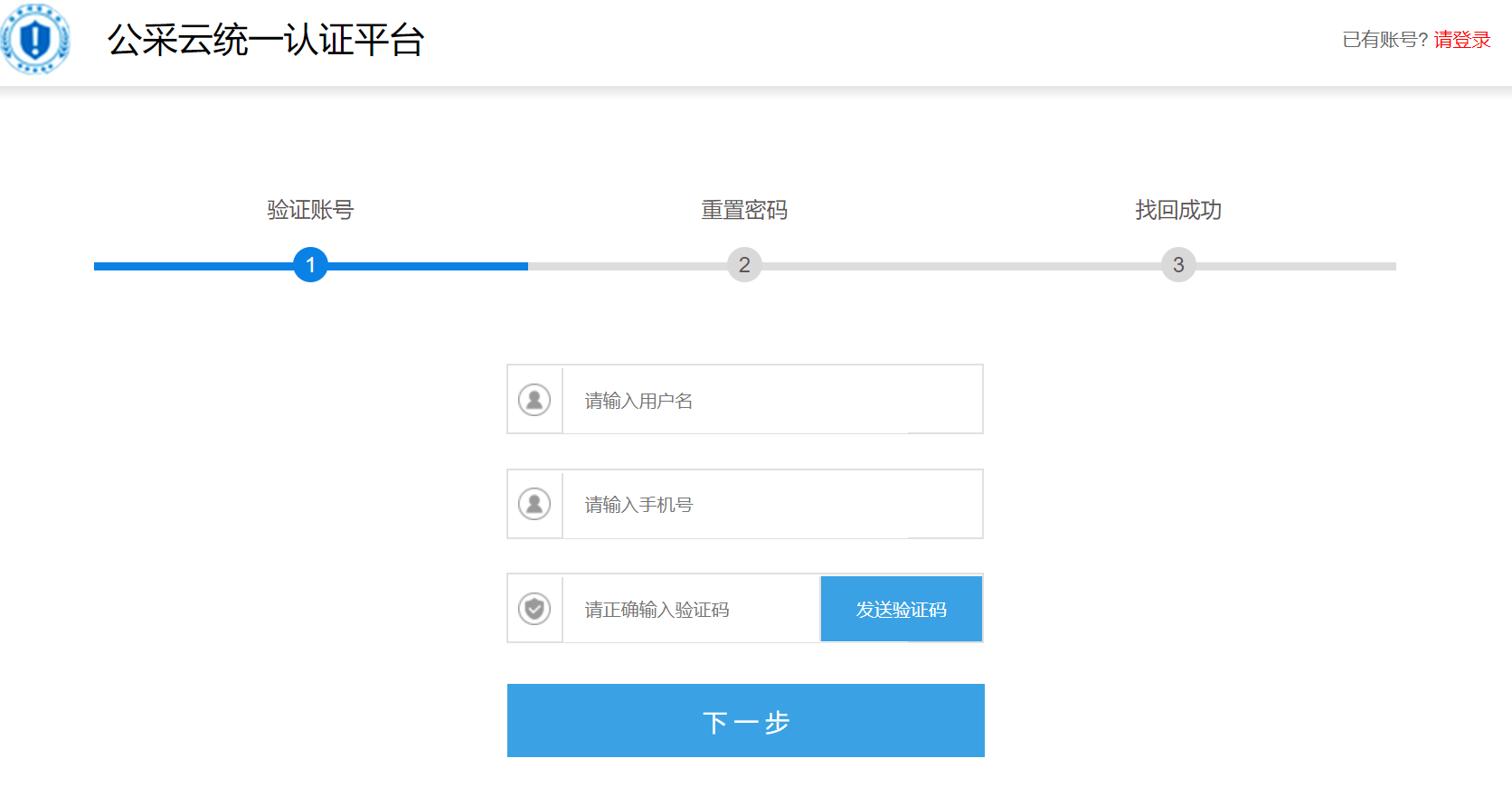Click the gray progress bar between steps 2 and 3

(x=961, y=266)
